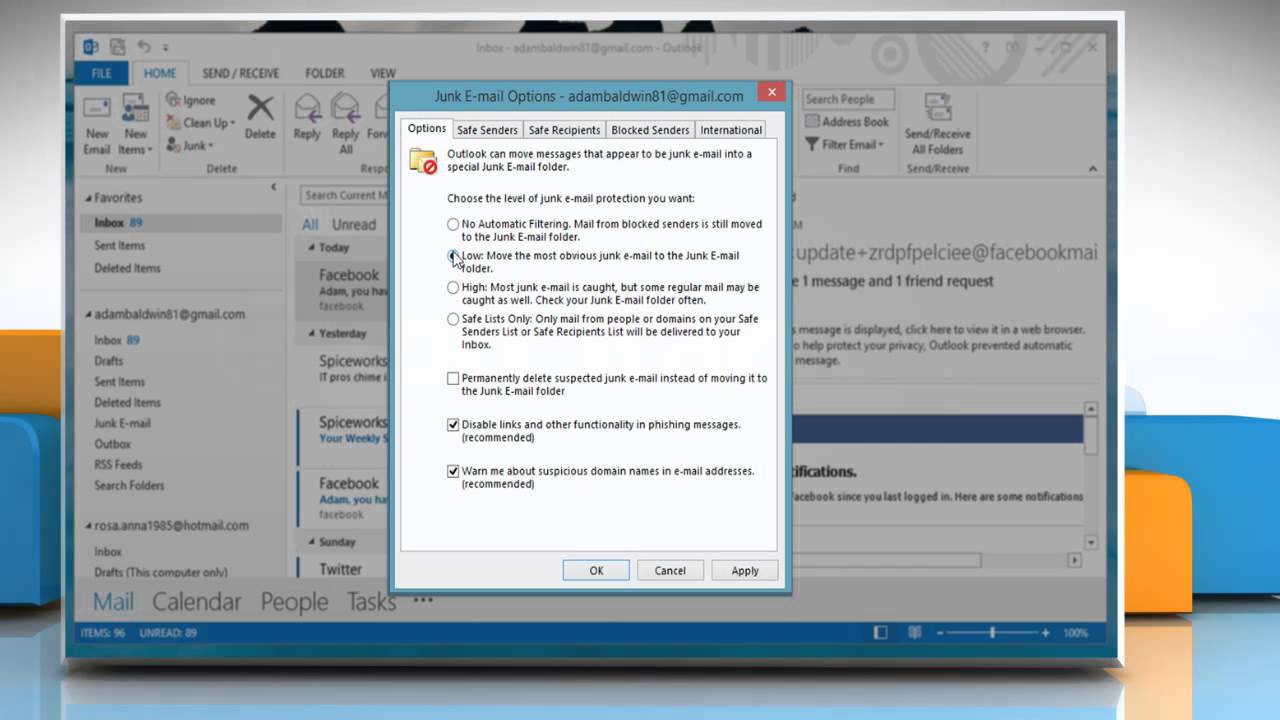The height and width of the screenshot is (720, 1280).
Task: Switch to the Blocked Senders tab
Action: pyautogui.click(x=650, y=130)
